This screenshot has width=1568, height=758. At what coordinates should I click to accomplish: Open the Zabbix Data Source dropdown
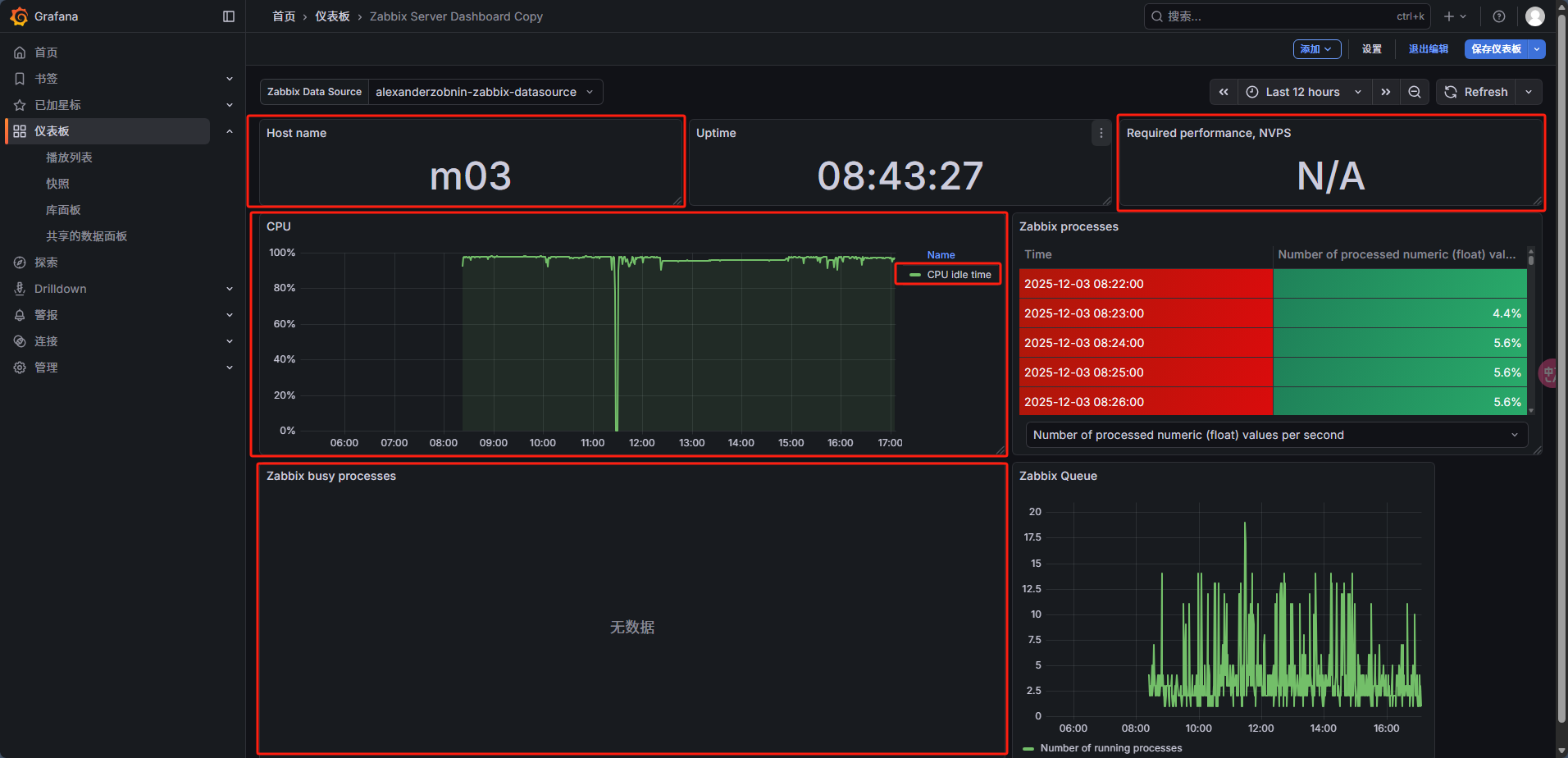(485, 92)
